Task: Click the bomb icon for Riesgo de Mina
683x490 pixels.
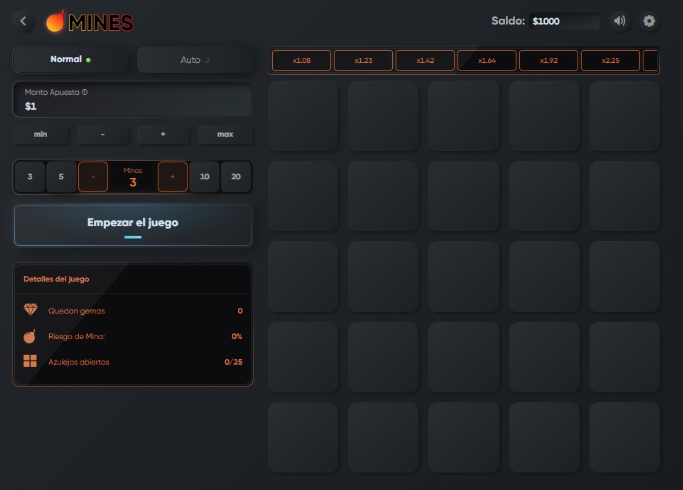Action: pyautogui.click(x=30, y=336)
